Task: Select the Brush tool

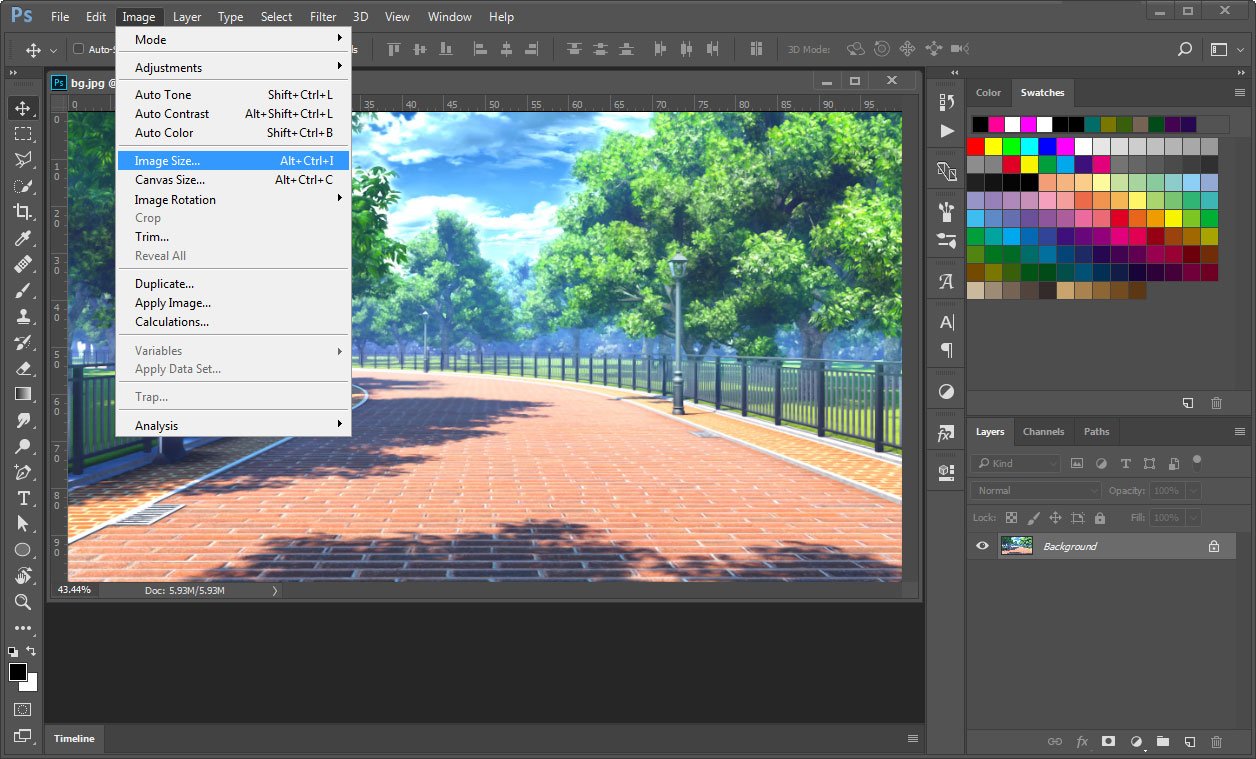Action: point(22,290)
